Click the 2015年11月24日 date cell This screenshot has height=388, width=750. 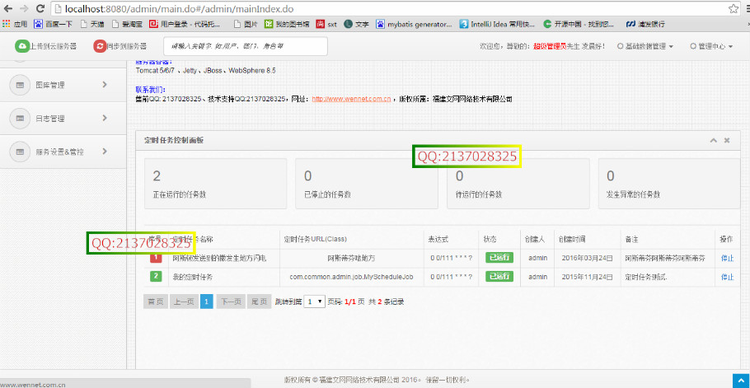click(x=587, y=277)
